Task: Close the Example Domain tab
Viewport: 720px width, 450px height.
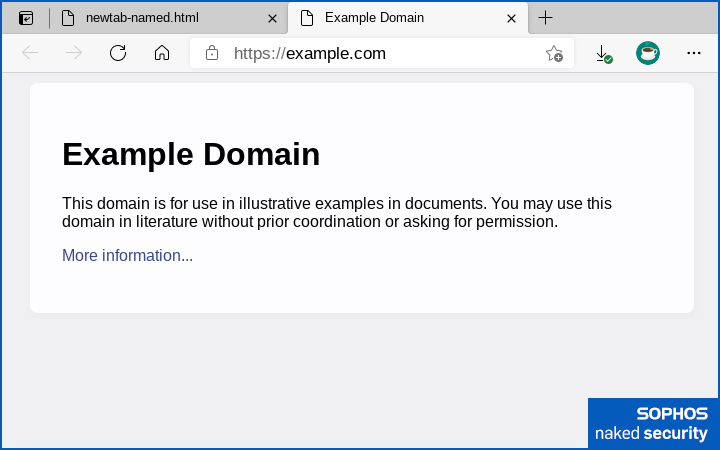Action: [x=511, y=18]
